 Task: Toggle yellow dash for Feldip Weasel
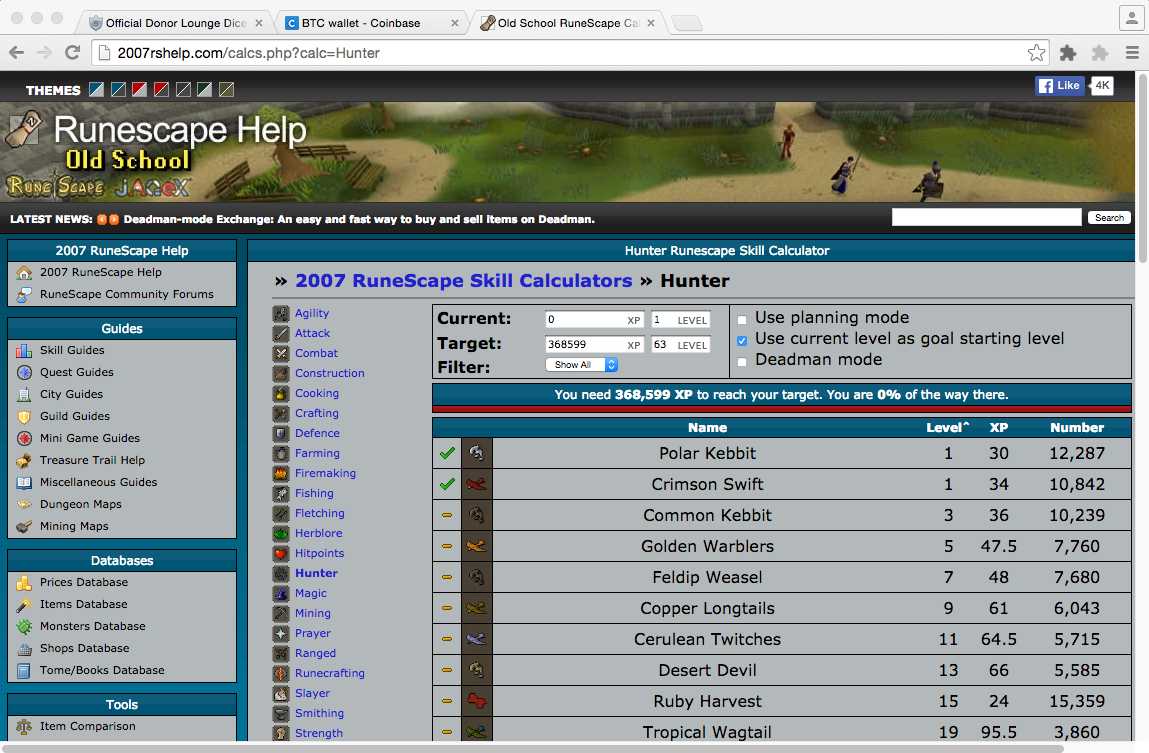[446, 577]
